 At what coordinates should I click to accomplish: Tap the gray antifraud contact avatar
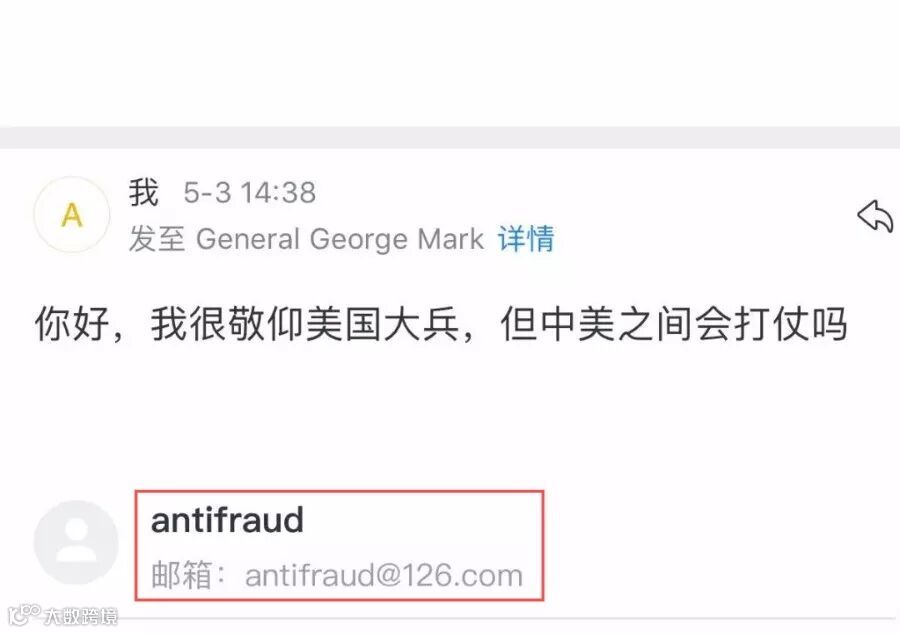point(76,542)
